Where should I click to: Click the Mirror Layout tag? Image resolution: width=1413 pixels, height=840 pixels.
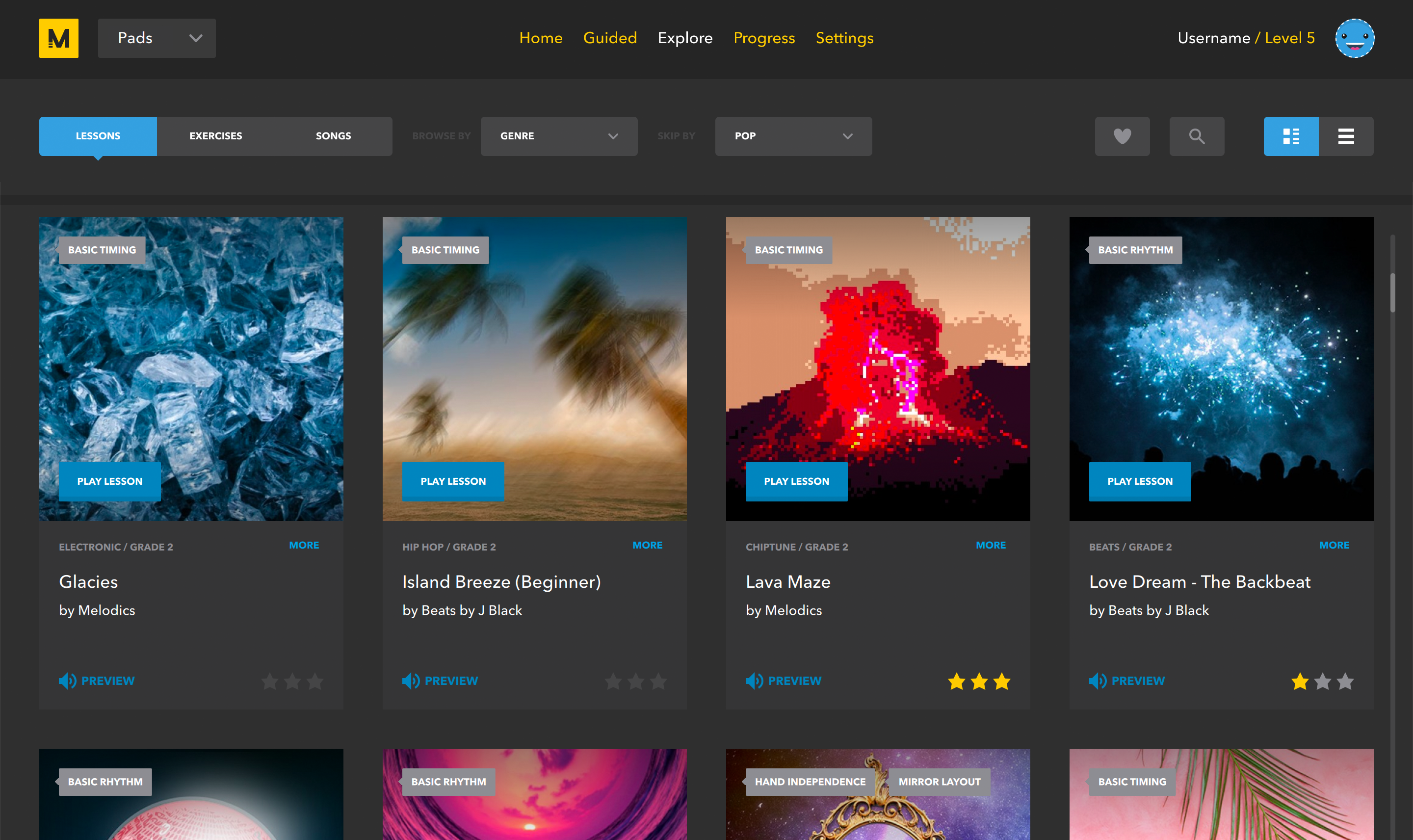[940, 782]
